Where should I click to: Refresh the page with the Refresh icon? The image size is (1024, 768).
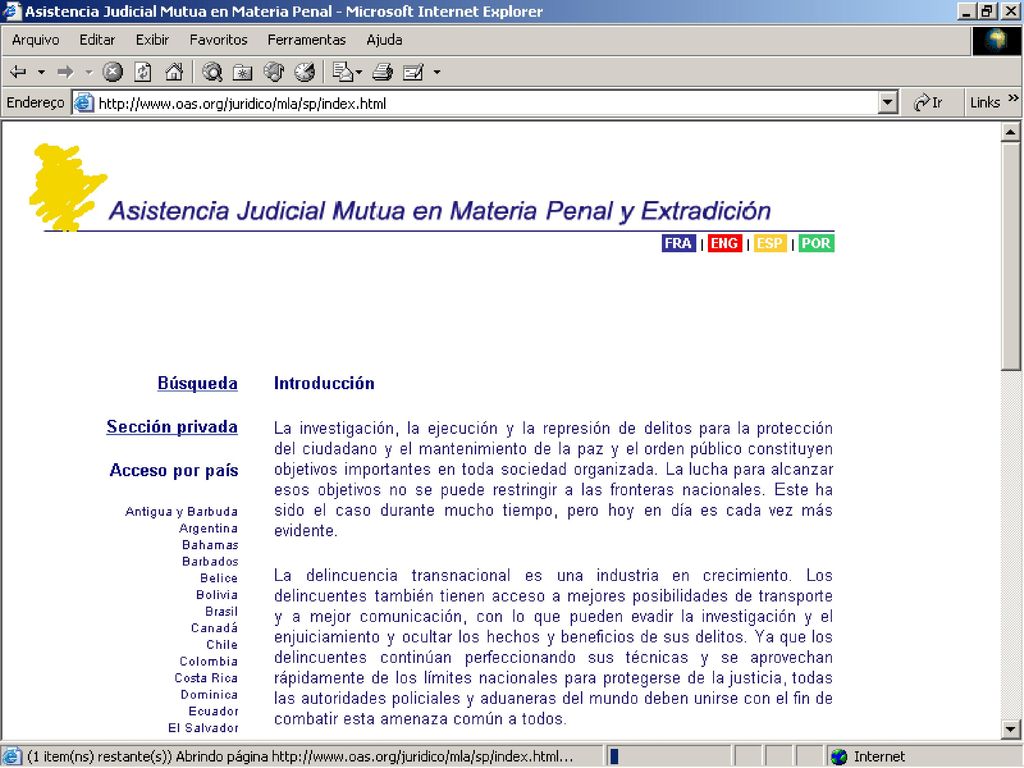143,72
